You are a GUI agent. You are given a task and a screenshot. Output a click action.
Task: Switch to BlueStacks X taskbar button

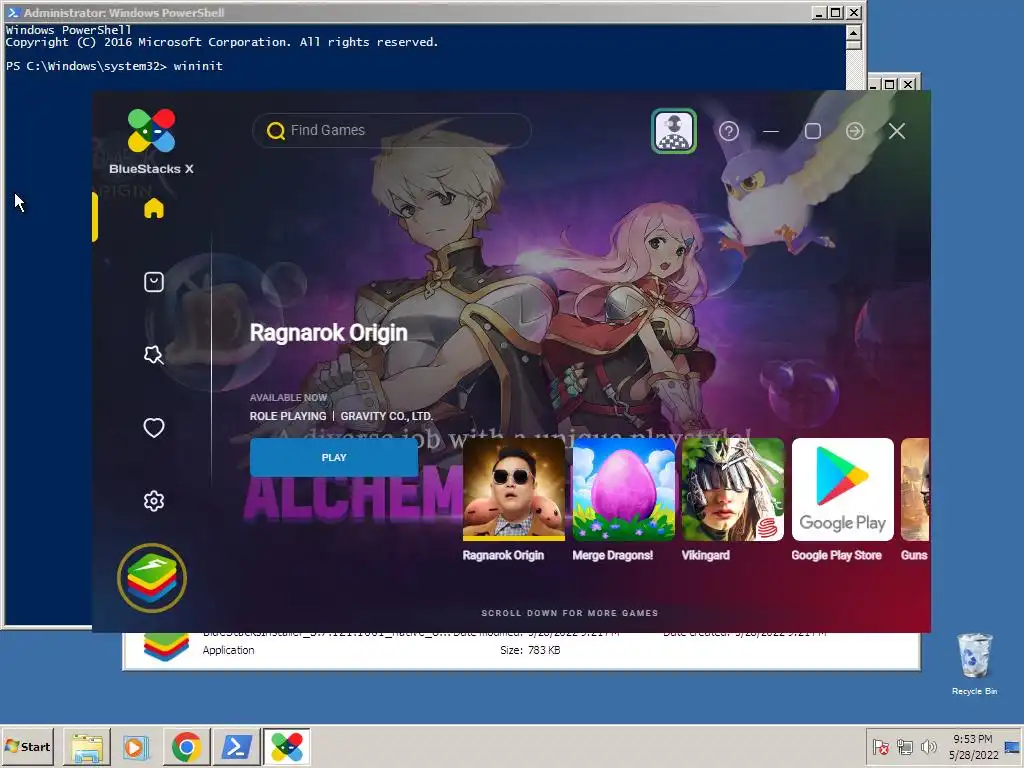[x=287, y=747]
